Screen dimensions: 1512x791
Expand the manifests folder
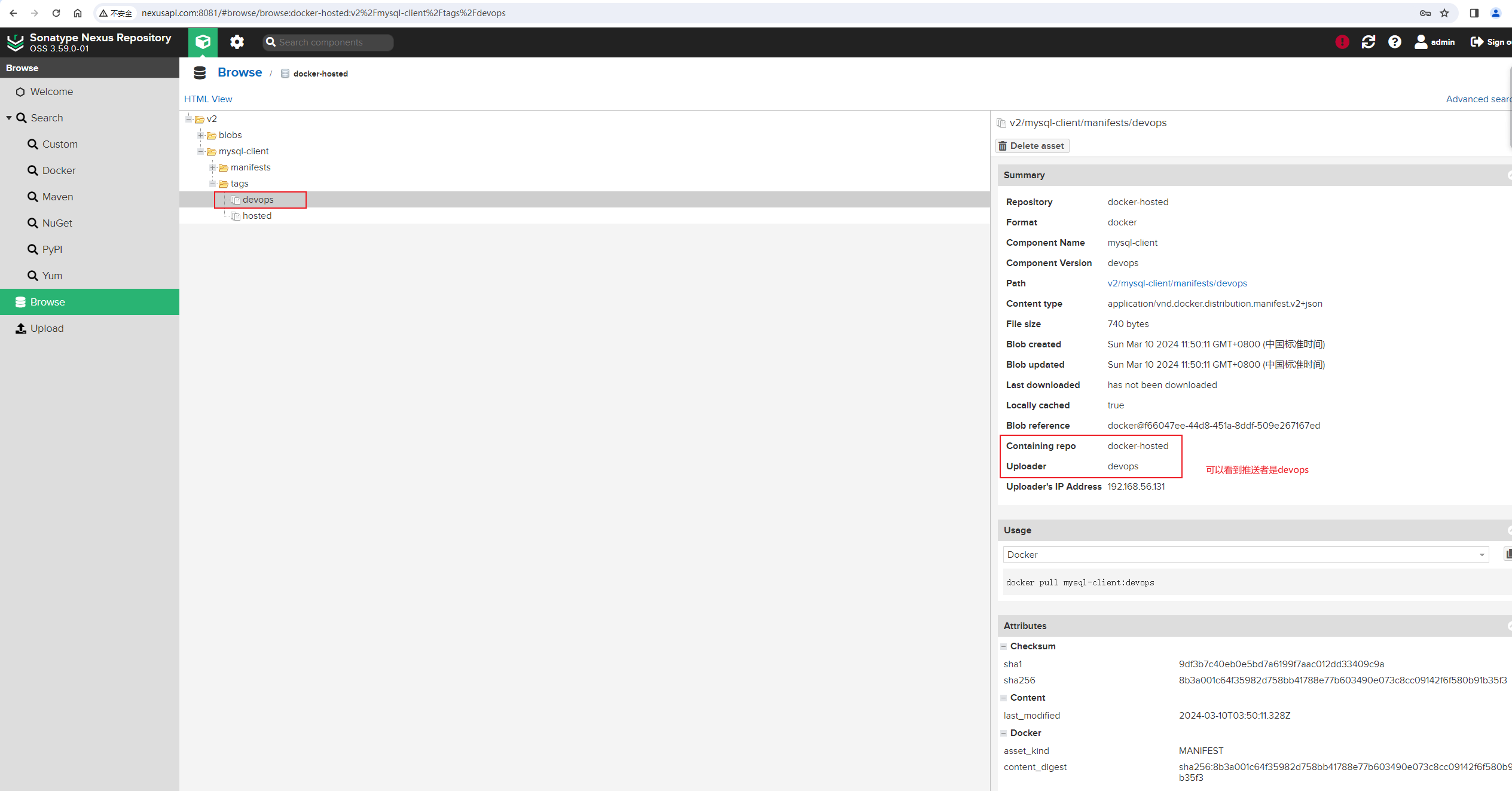[213, 167]
